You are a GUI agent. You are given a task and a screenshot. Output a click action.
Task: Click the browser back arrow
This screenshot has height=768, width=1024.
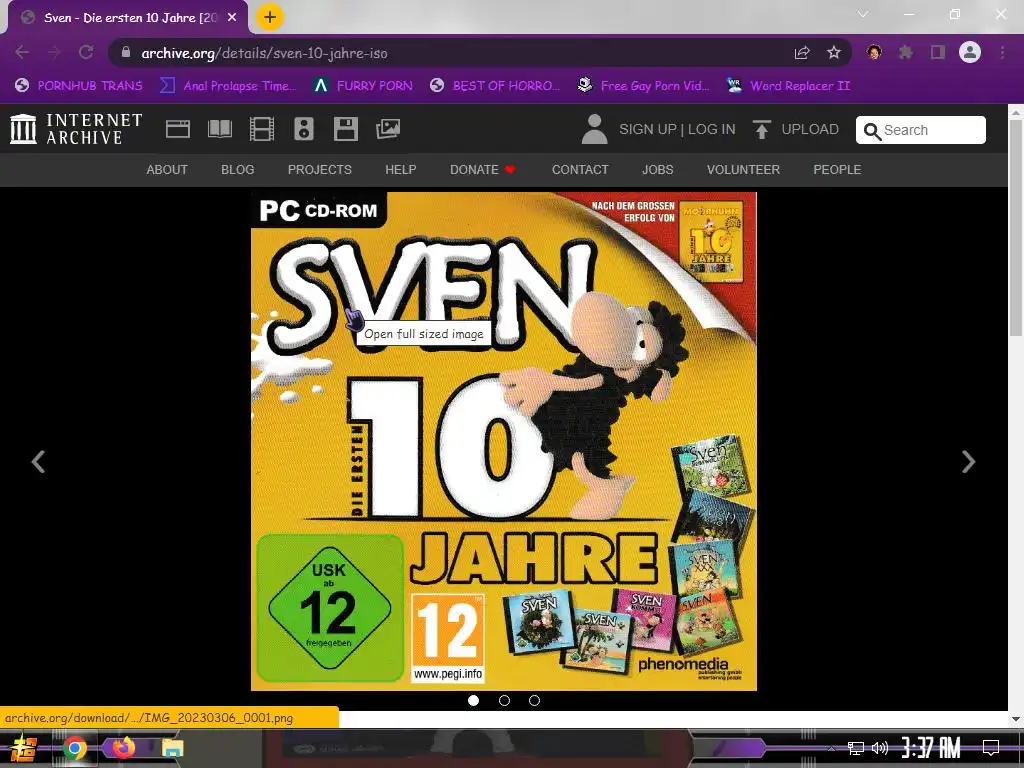point(22,52)
